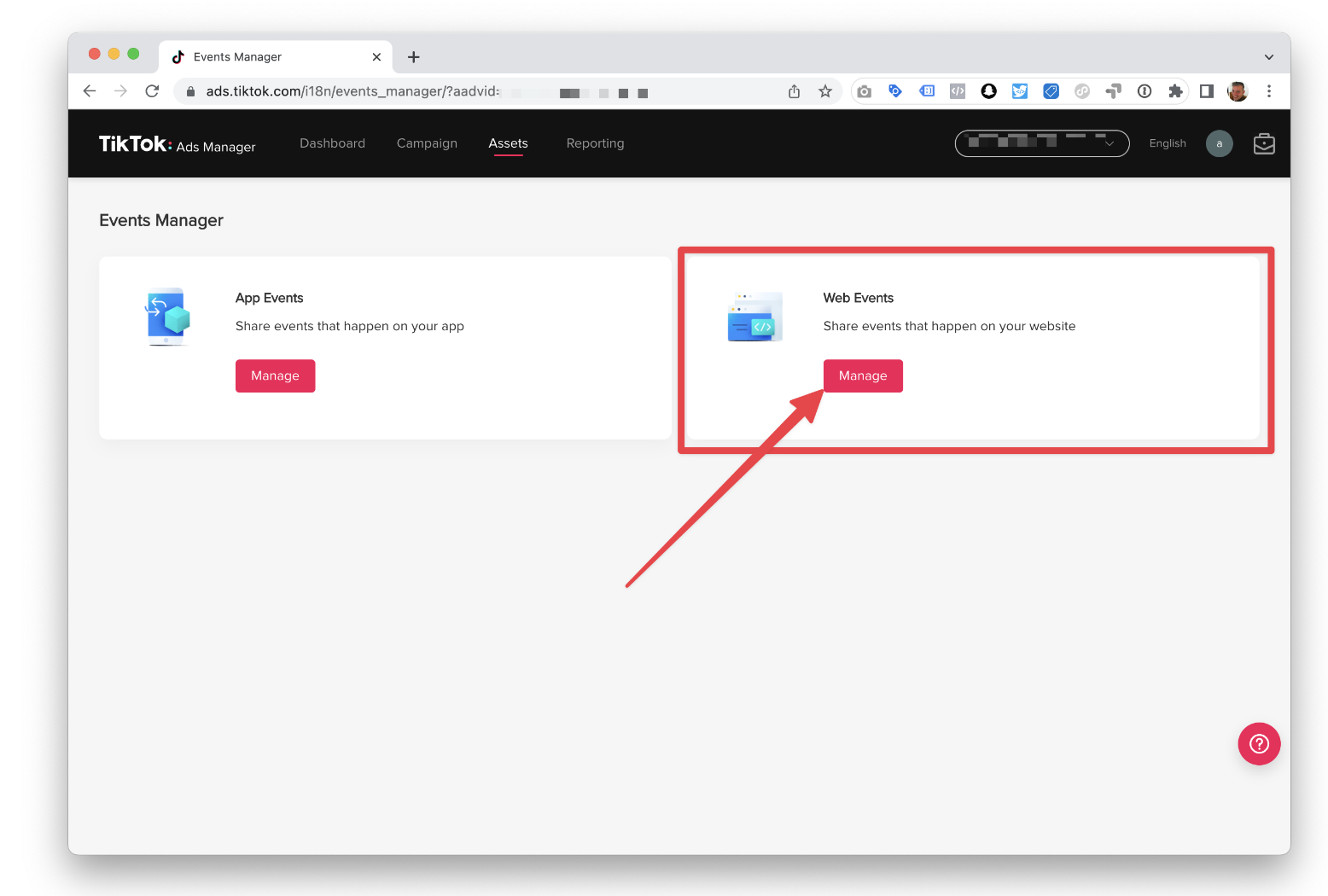This screenshot has height=896, width=1328.
Task: Reload the page
Action: click(152, 91)
